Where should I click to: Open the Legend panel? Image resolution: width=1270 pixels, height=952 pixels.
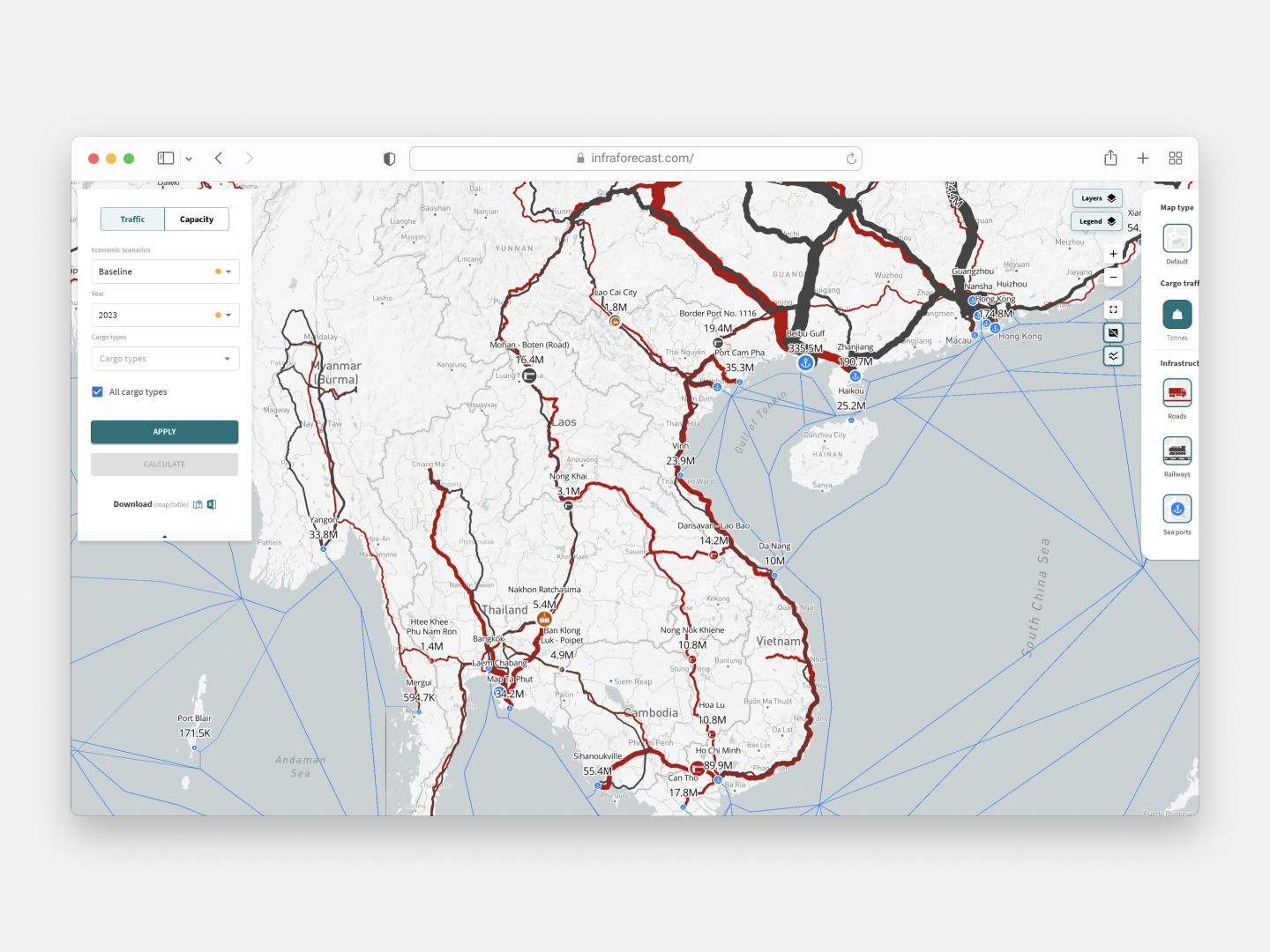click(1096, 221)
